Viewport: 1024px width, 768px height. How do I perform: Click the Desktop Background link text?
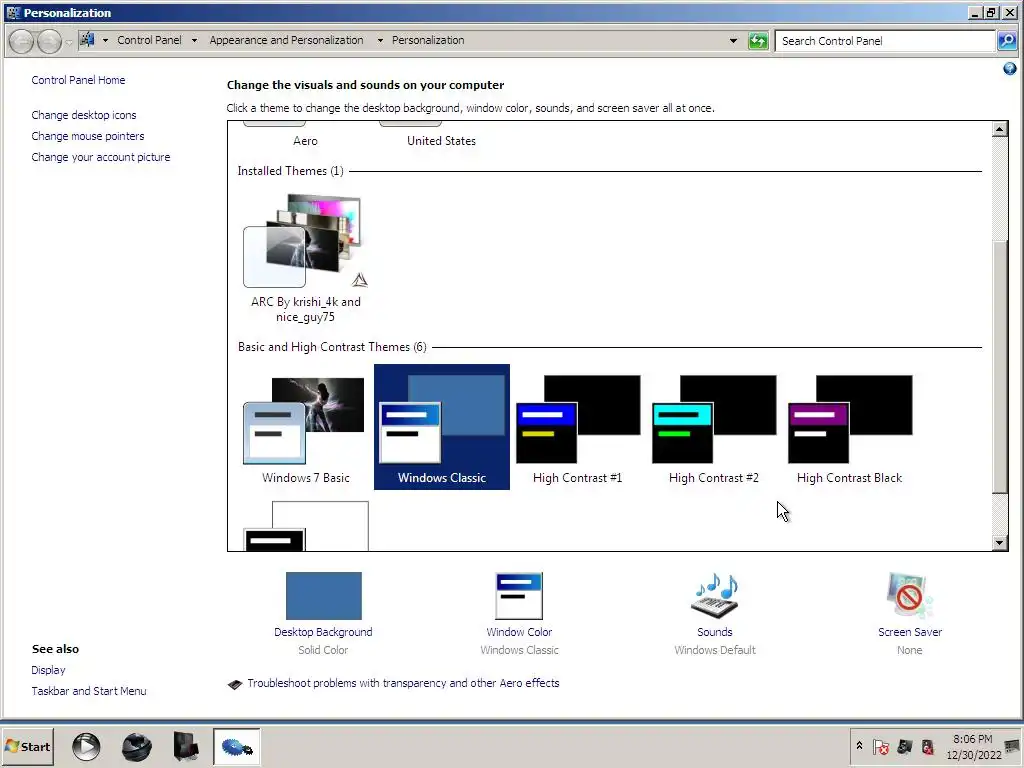(x=323, y=632)
